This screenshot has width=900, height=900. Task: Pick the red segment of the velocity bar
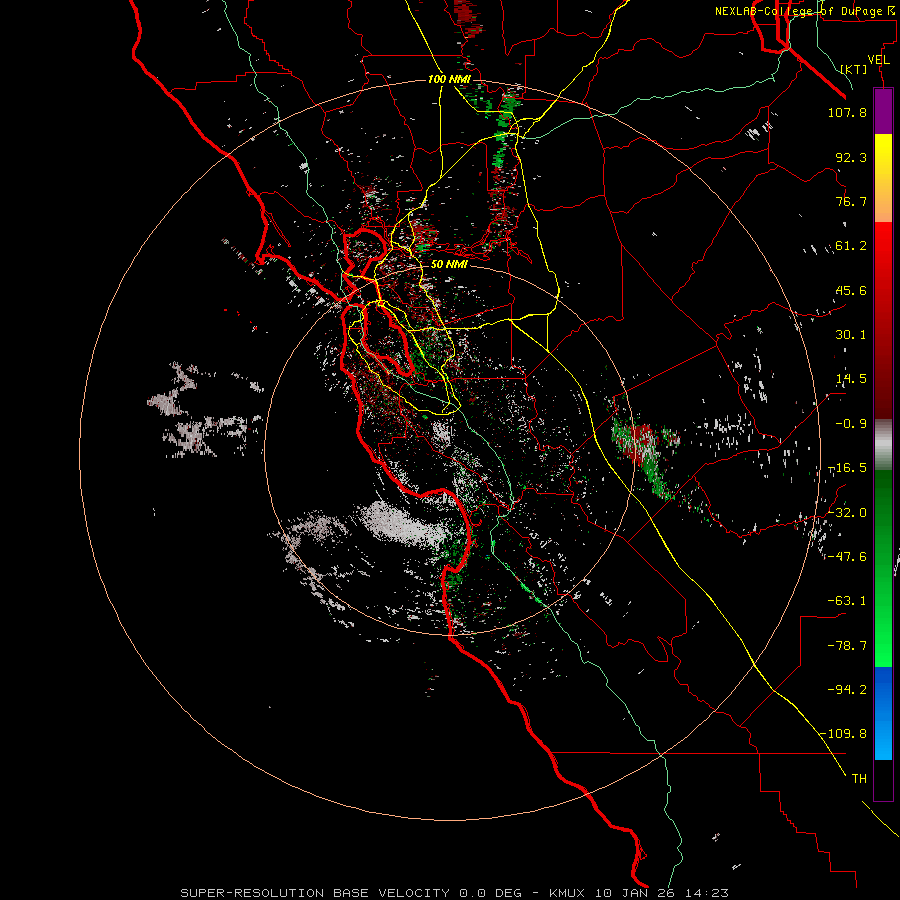pos(883,320)
